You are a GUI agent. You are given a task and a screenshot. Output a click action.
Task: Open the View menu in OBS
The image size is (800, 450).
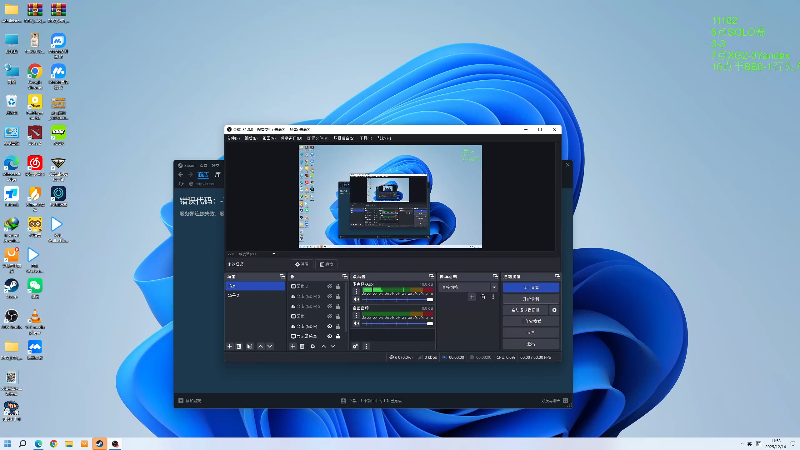click(x=268, y=138)
